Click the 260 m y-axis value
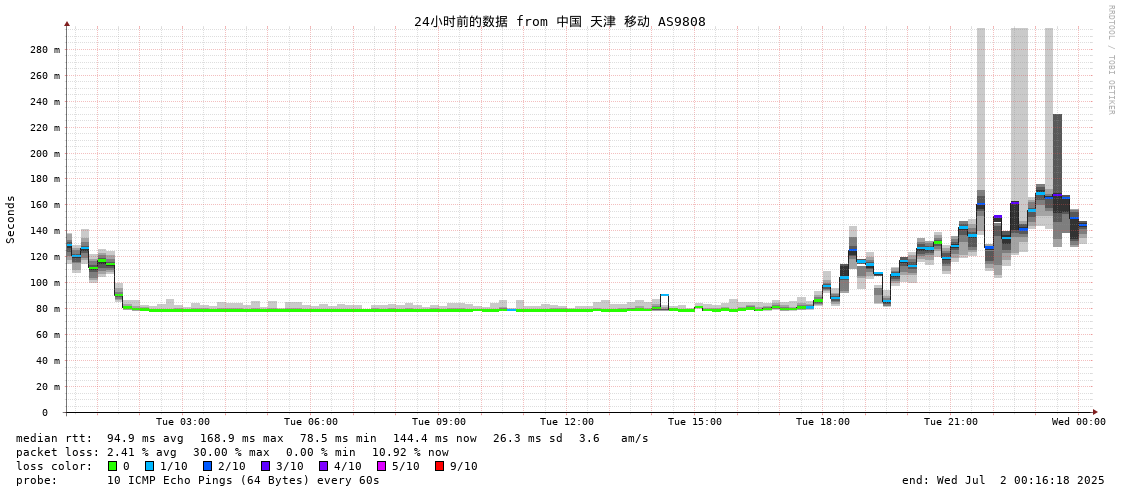1121x494 pixels. 45,76
